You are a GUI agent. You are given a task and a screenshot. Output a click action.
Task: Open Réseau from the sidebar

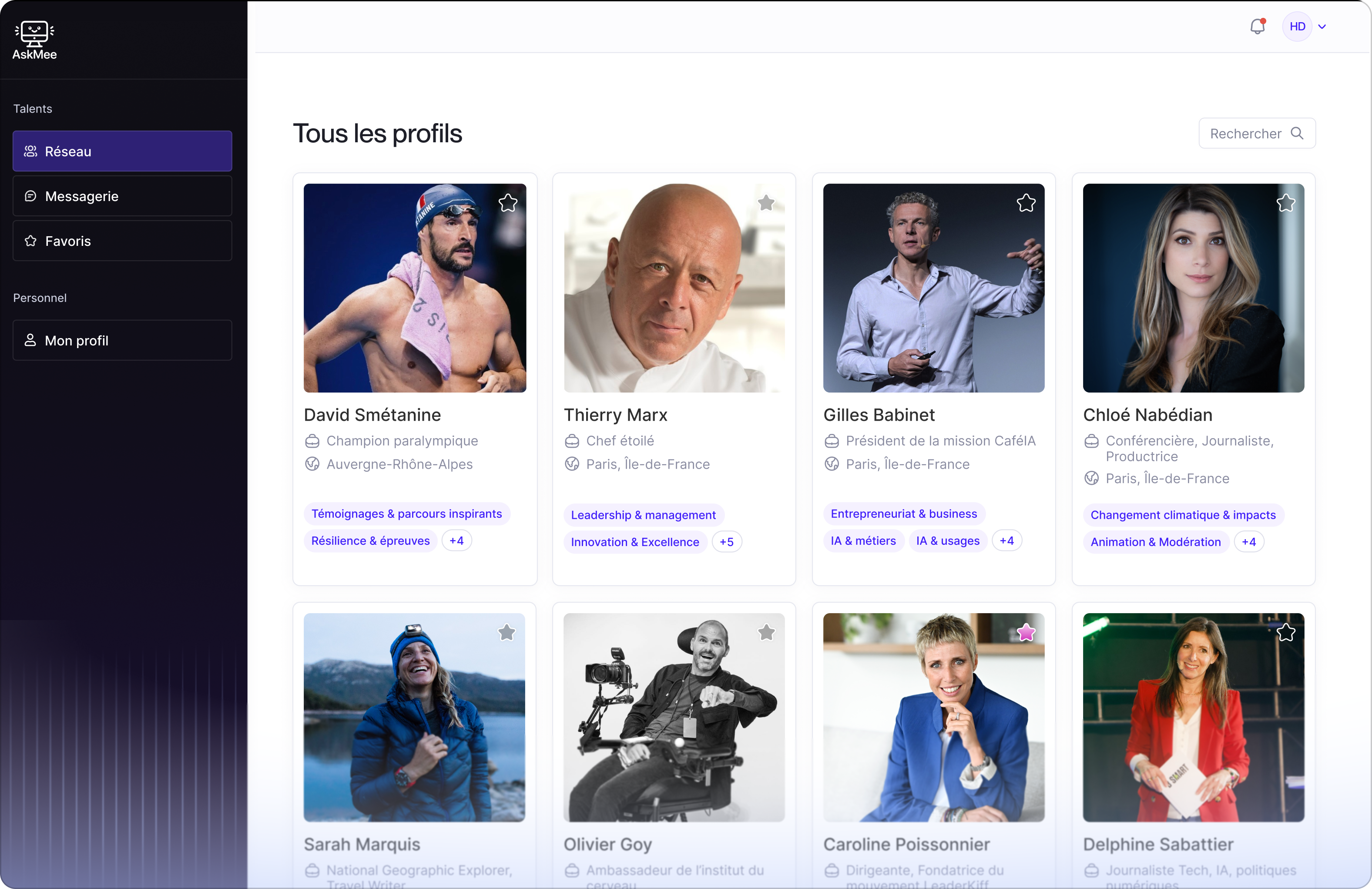point(122,151)
